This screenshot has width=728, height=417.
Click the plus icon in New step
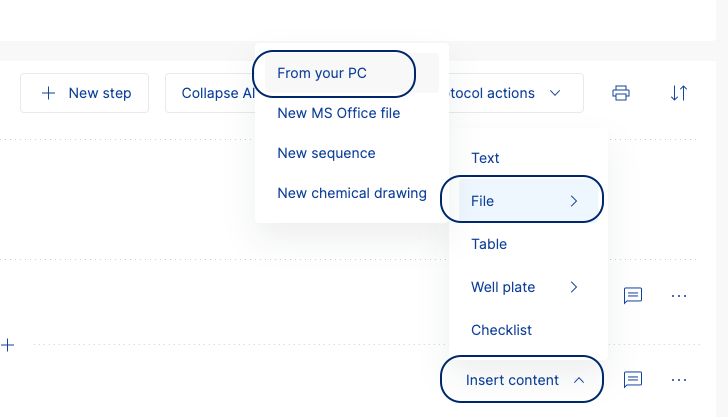point(48,93)
